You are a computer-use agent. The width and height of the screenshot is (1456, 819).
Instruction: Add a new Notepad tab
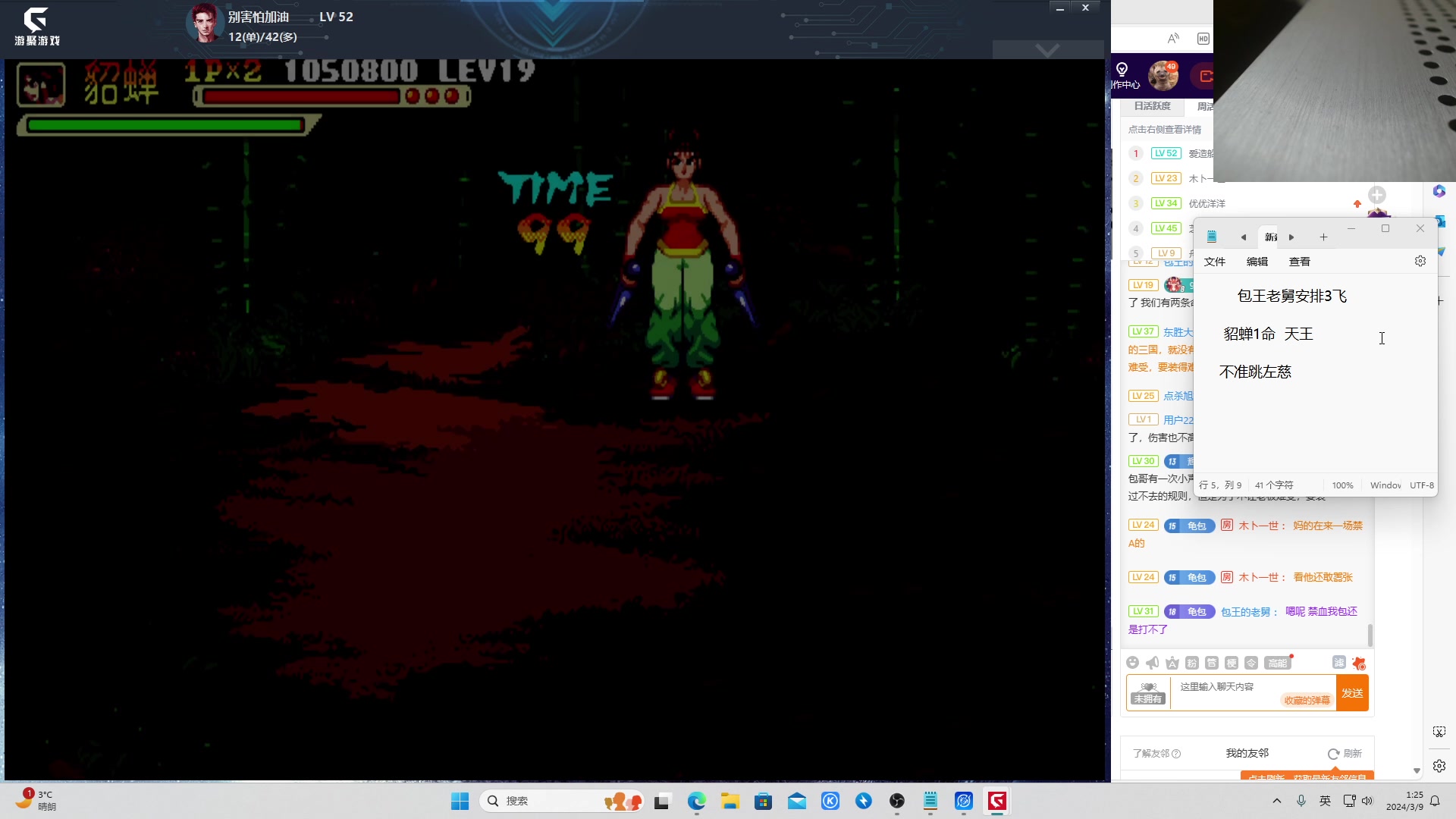1323,237
